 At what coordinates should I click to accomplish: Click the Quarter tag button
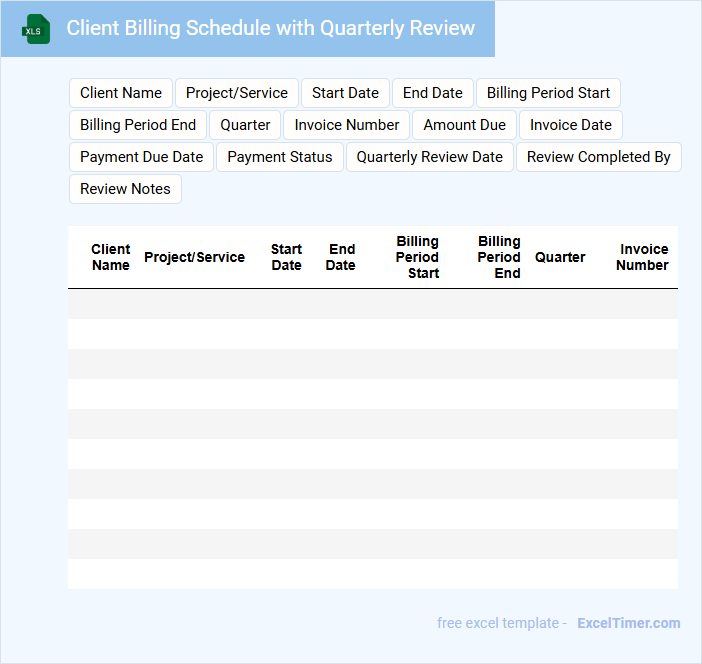246,125
